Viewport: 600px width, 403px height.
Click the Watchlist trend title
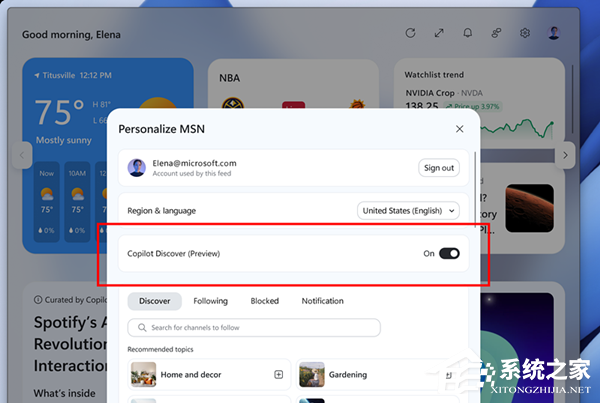[x=434, y=75]
